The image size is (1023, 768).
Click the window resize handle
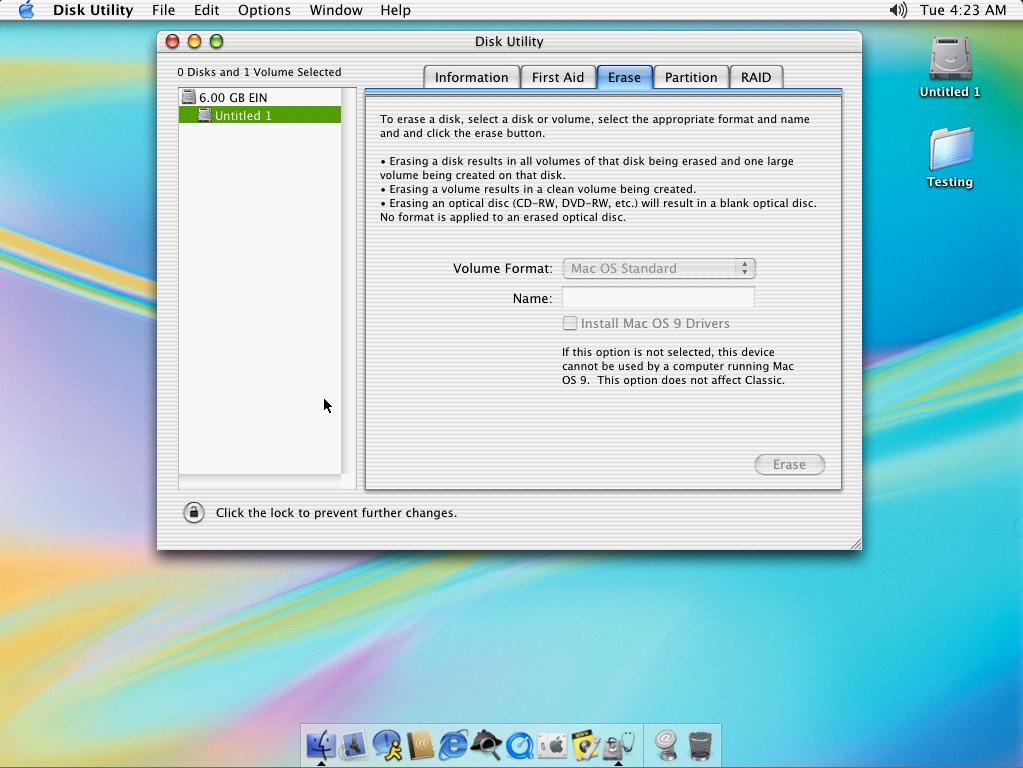point(855,544)
